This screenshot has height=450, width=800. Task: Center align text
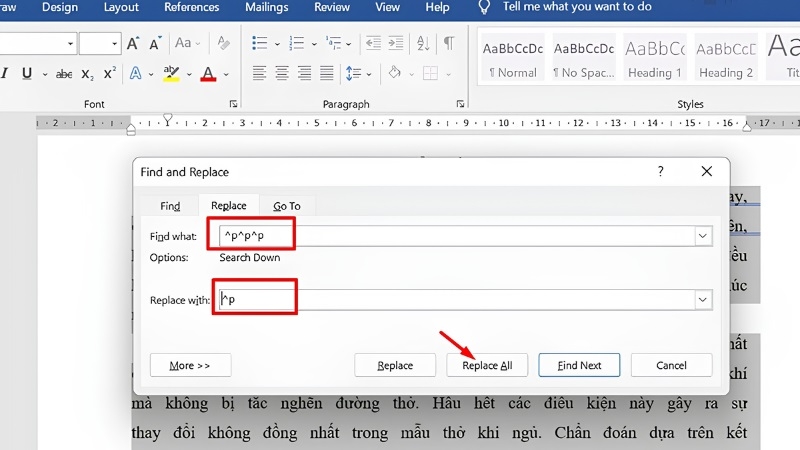click(282, 73)
